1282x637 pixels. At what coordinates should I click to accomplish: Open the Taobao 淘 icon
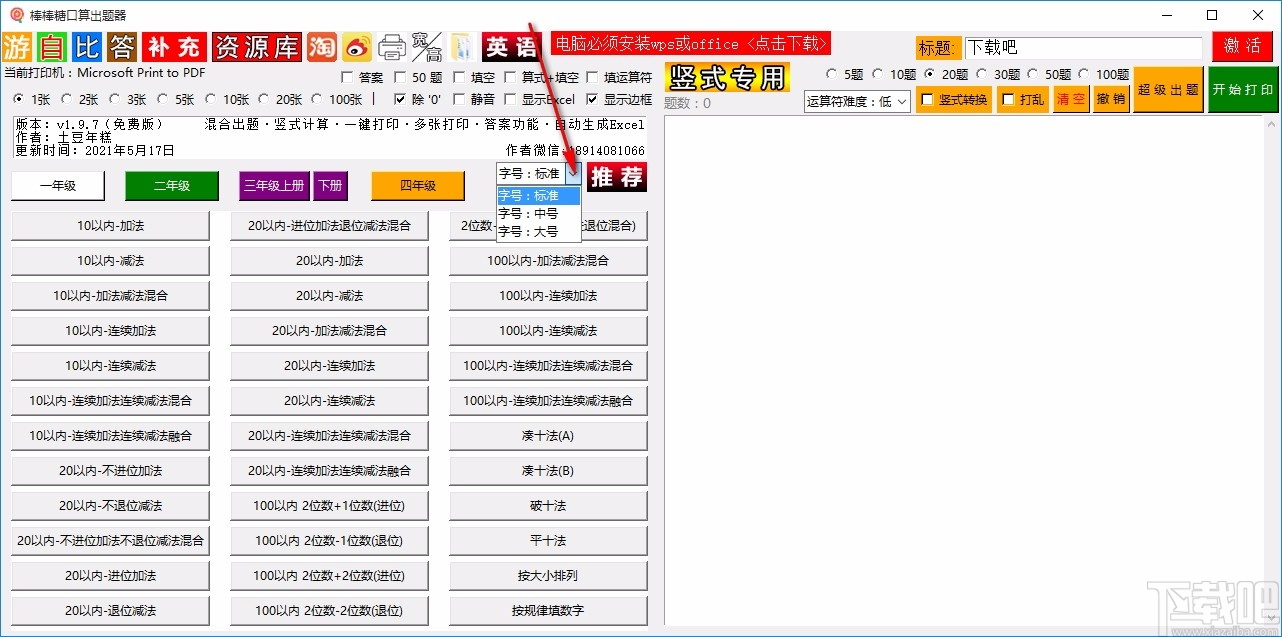tap(322, 46)
